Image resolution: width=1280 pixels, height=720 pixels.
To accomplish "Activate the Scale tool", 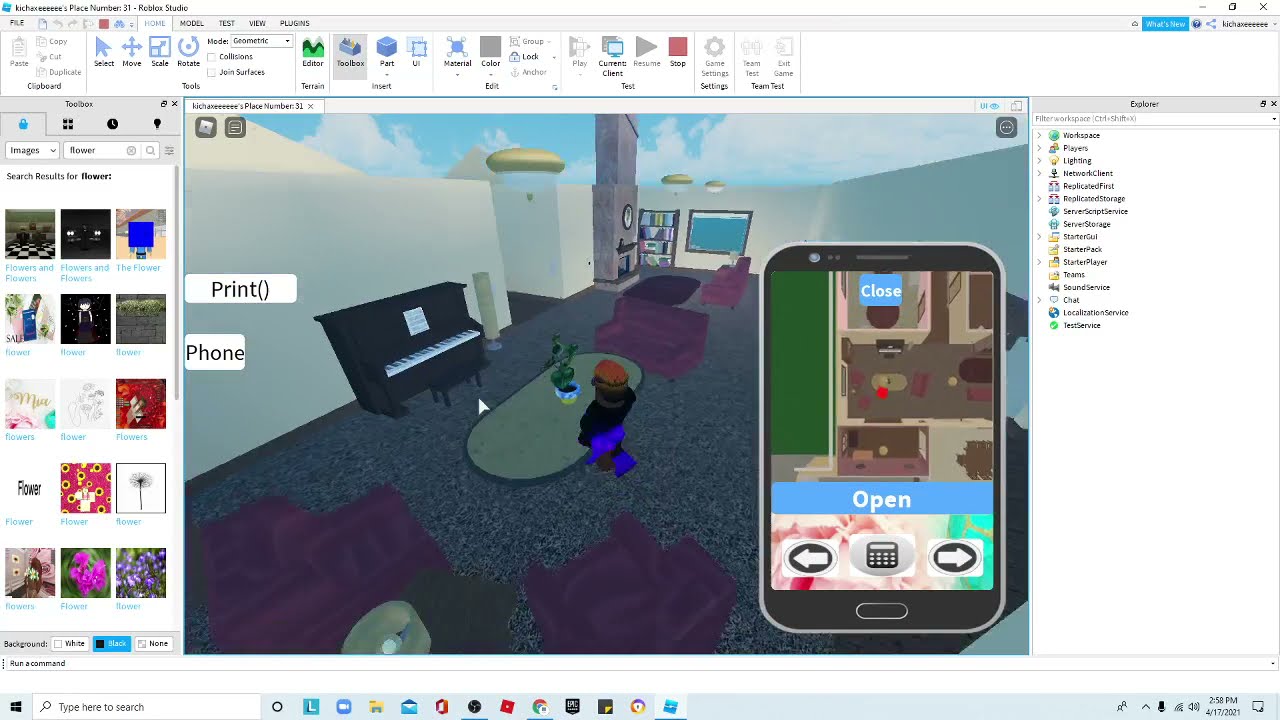I will pyautogui.click(x=159, y=52).
